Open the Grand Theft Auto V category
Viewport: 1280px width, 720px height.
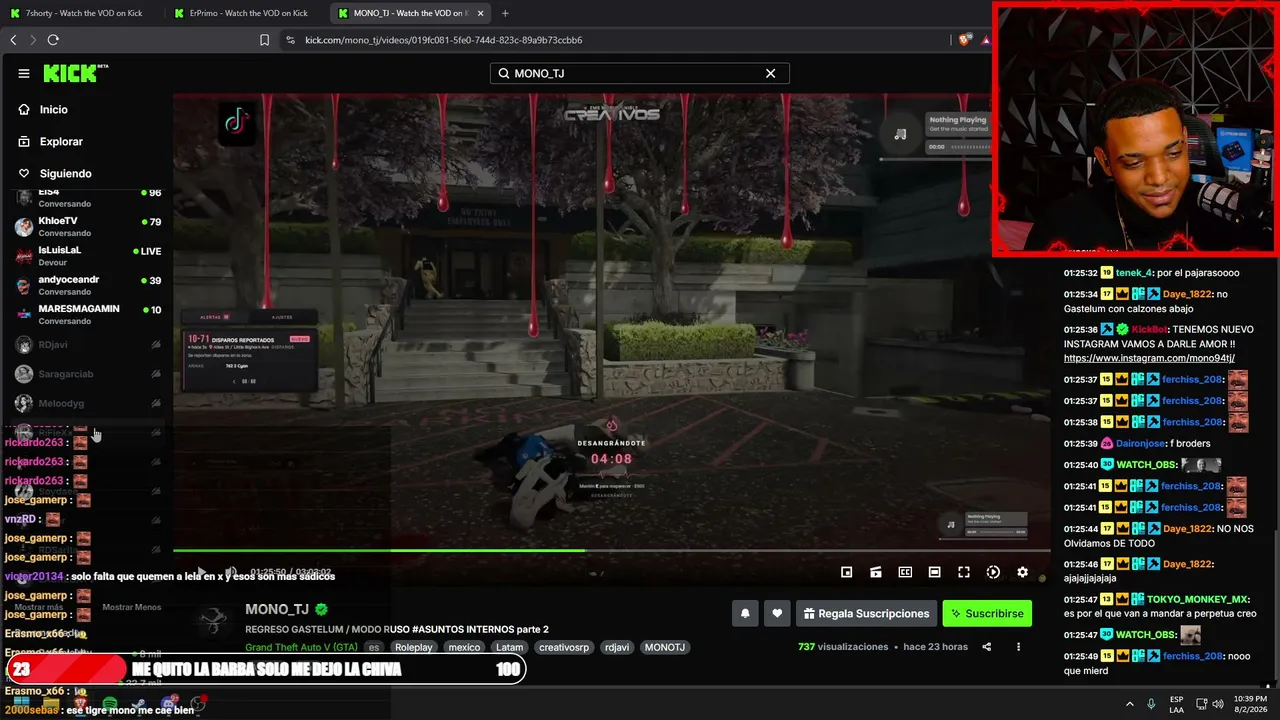(x=301, y=647)
